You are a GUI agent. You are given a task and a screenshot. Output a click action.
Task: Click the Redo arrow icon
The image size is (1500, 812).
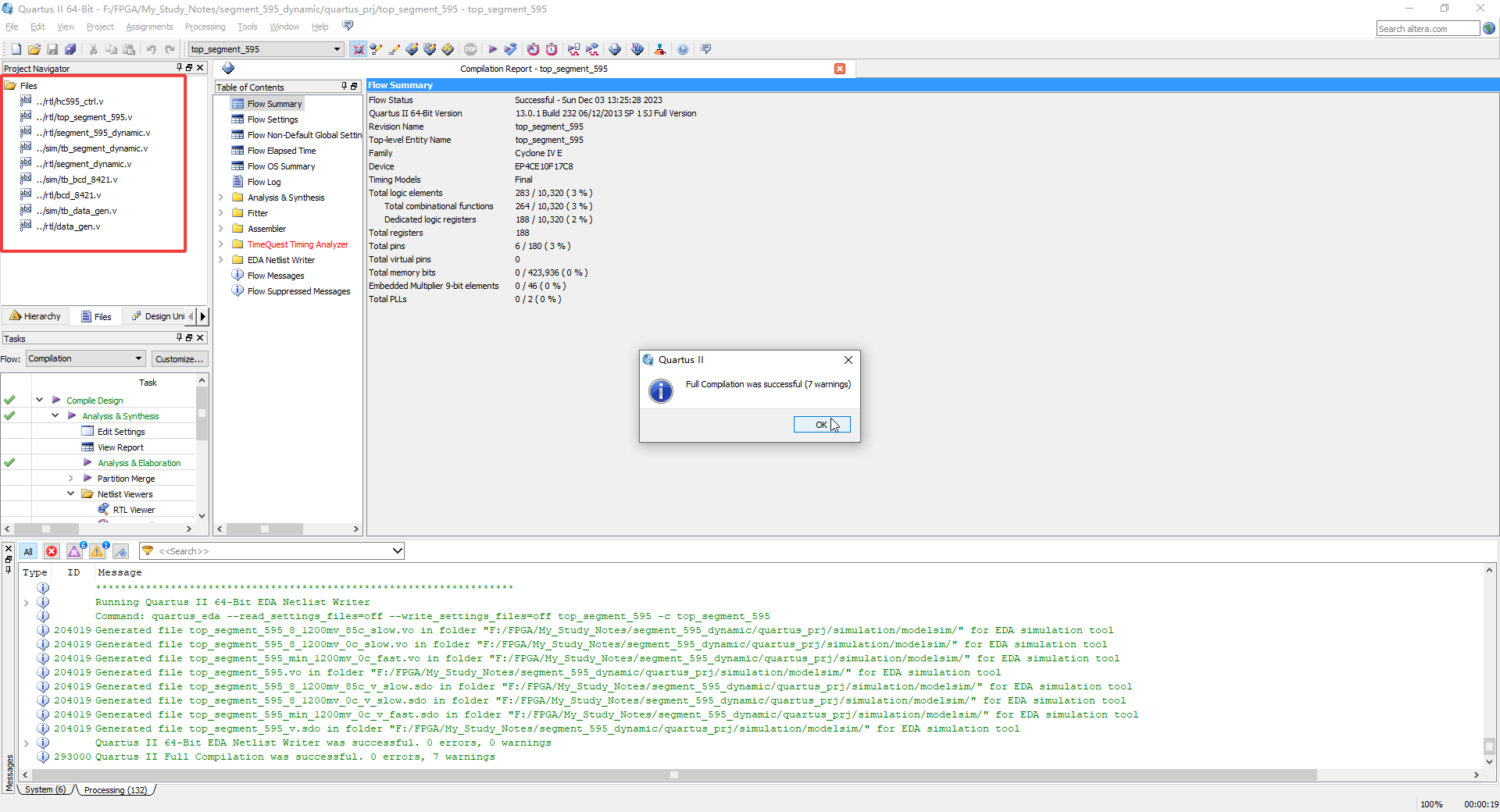pos(170,49)
